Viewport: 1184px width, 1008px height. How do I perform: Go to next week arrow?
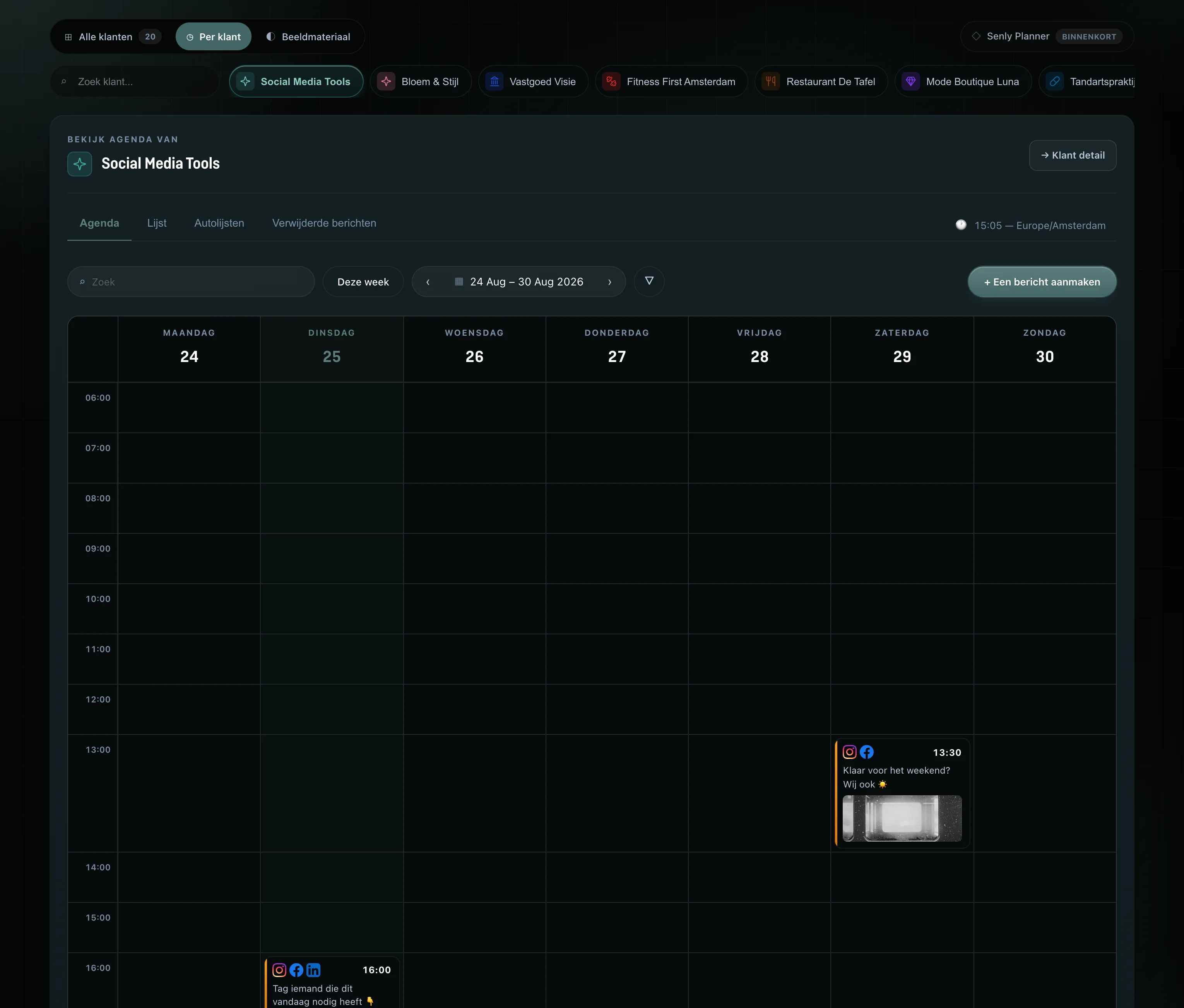coord(610,282)
